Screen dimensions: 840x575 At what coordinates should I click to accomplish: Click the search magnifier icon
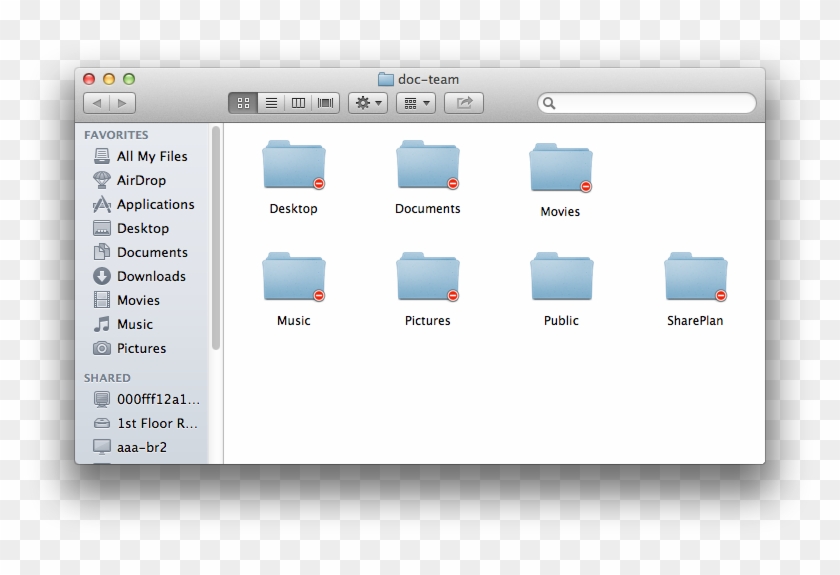[549, 103]
